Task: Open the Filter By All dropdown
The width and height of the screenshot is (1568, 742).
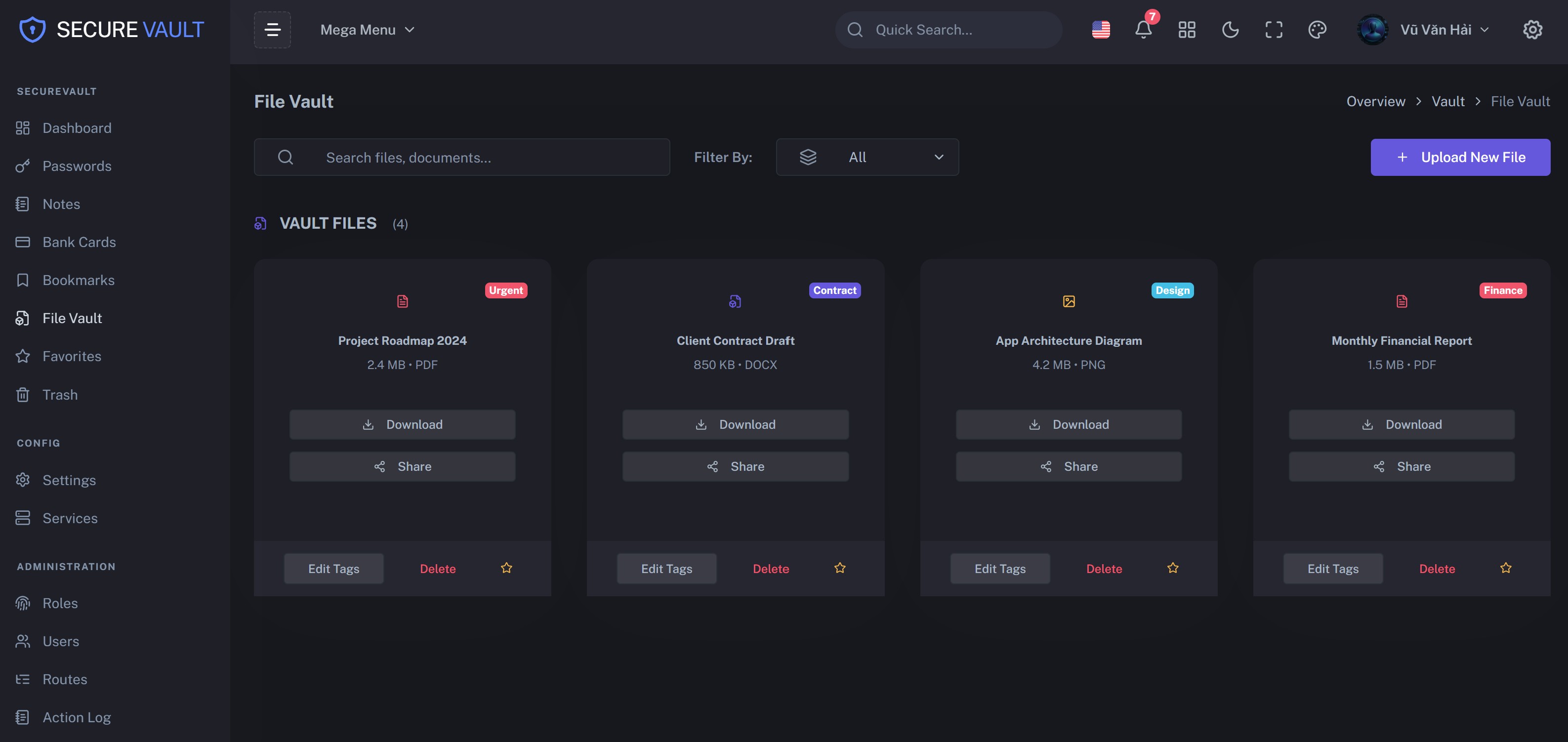Action: 867,157
